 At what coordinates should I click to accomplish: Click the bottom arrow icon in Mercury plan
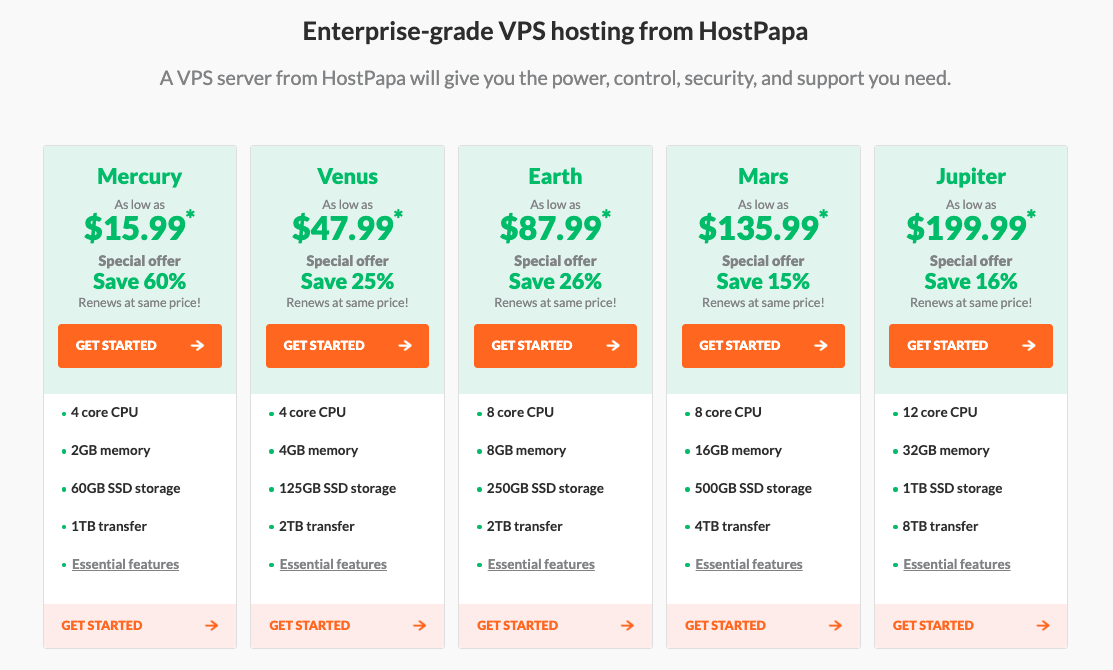click(211, 626)
